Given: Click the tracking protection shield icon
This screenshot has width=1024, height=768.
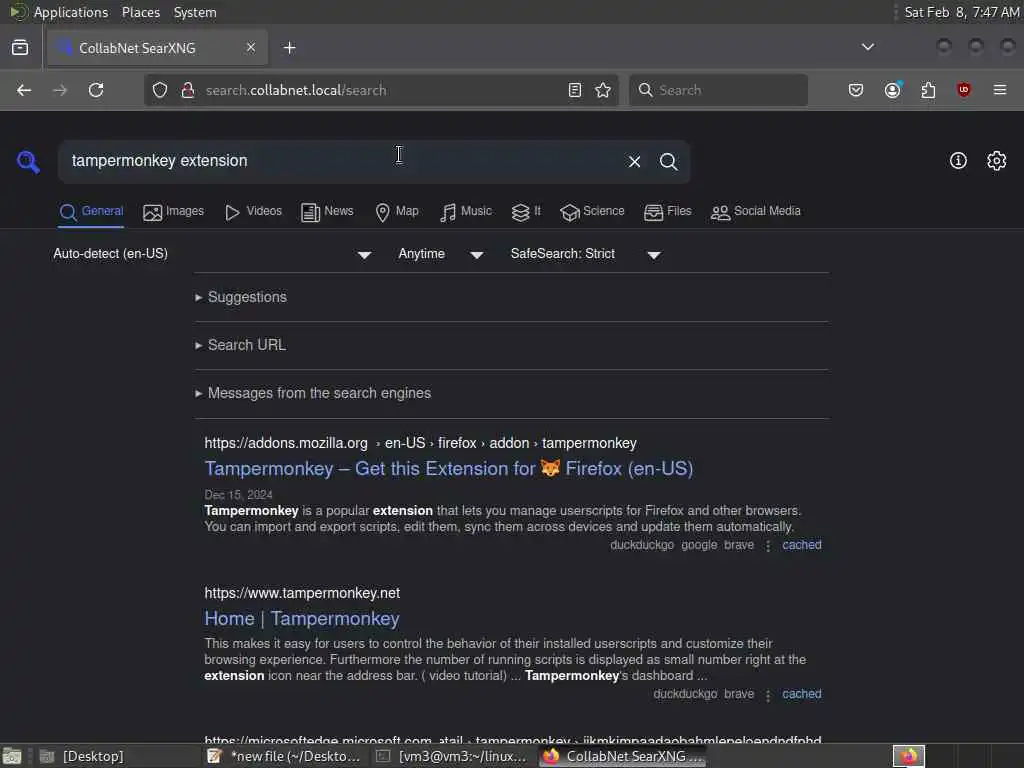Looking at the screenshot, I should (160, 90).
